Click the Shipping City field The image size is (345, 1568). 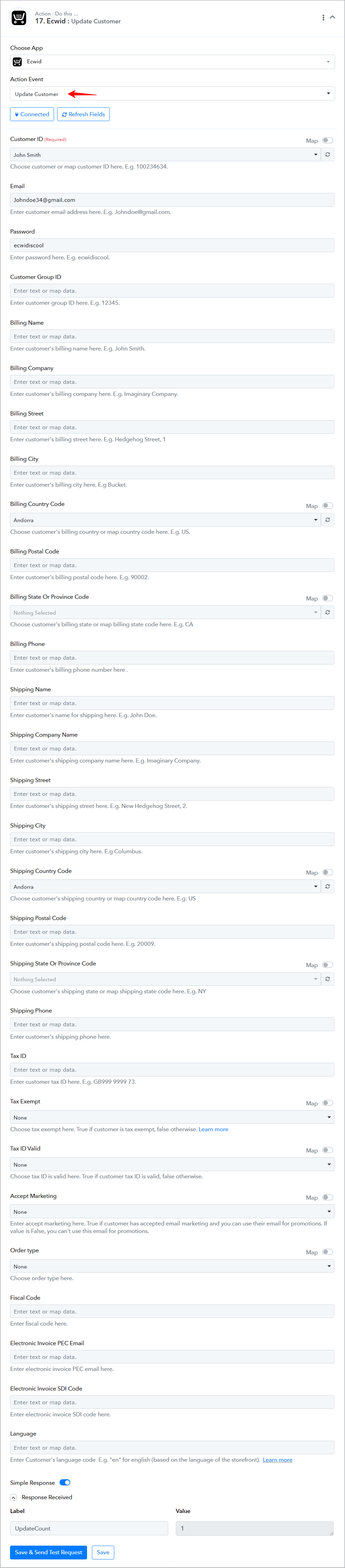coord(172,840)
